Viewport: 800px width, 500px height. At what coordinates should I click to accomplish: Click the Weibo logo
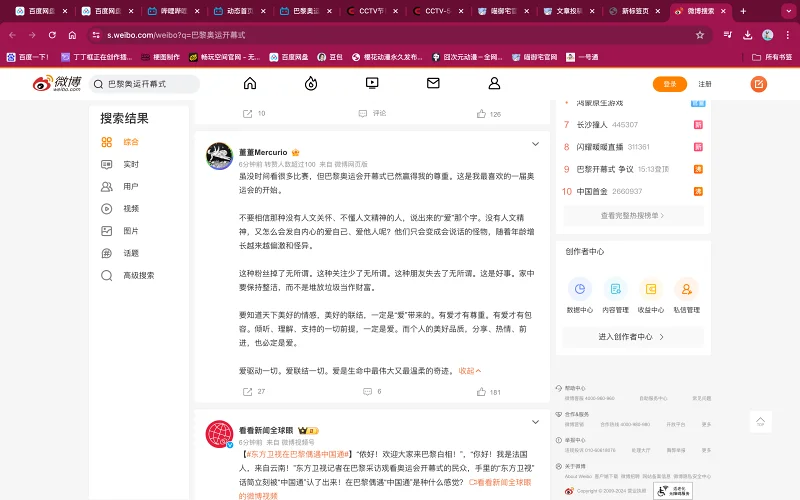pyautogui.click(x=57, y=84)
